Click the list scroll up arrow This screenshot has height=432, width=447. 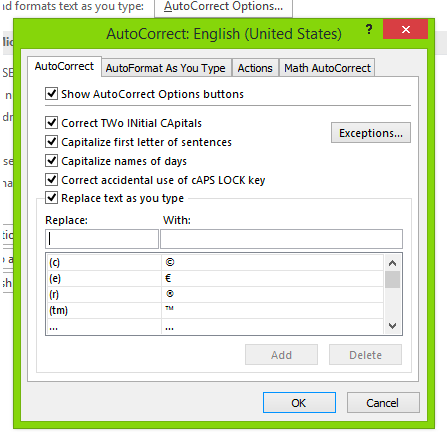click(x=392, y=263)
